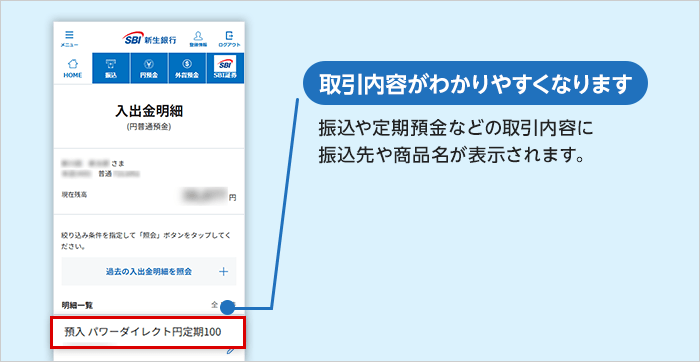Open the 外貨預金 tab
The width and height of the screenshot is (700, 362).
(187, 68)
